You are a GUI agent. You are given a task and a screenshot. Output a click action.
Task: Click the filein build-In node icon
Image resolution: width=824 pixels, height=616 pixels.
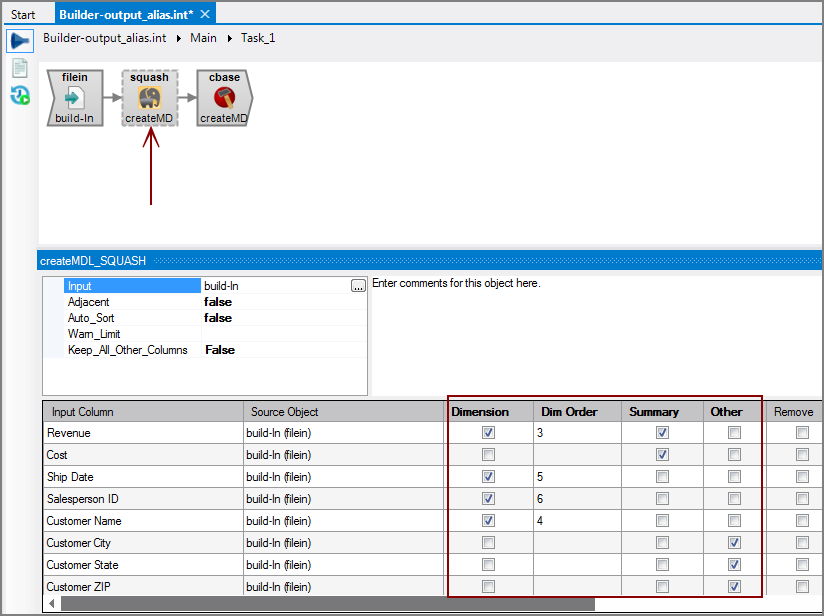click(73, 98)
